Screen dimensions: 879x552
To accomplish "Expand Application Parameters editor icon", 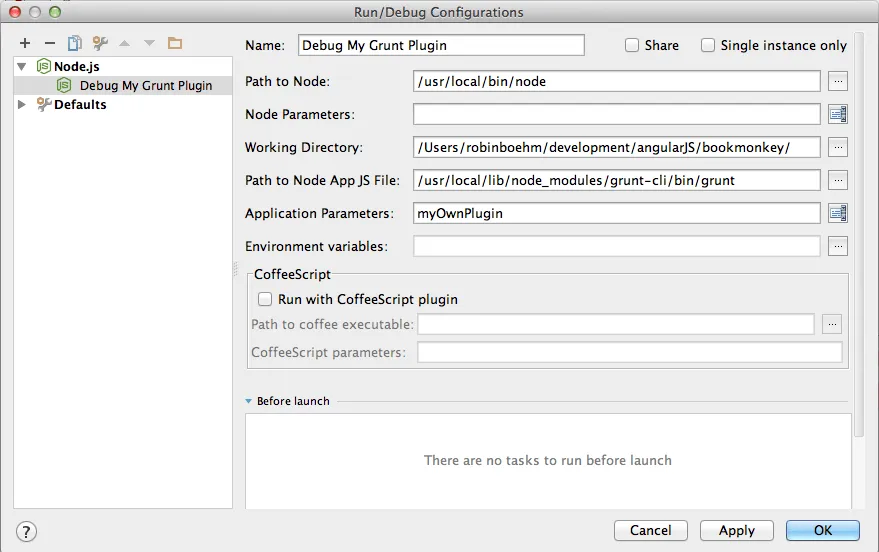I will click(x=838, y=214).
